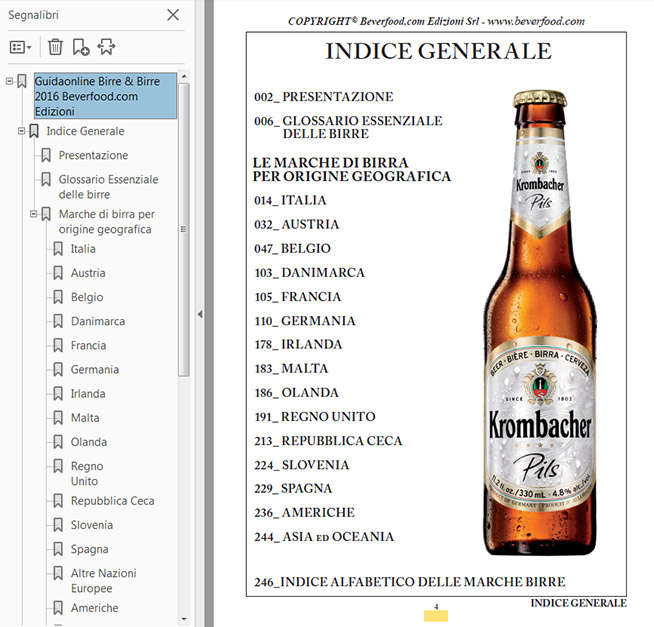Go to the Slovenia bookmark
This screenshot has height=627, width=654.
point(92,525)
